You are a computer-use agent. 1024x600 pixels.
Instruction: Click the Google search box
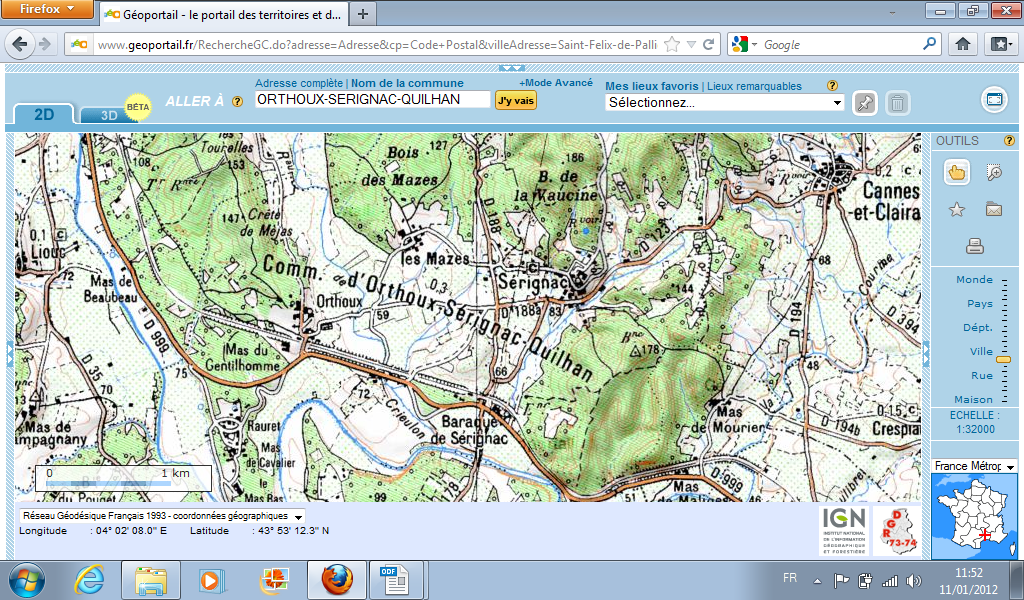[x=840, y=44]
